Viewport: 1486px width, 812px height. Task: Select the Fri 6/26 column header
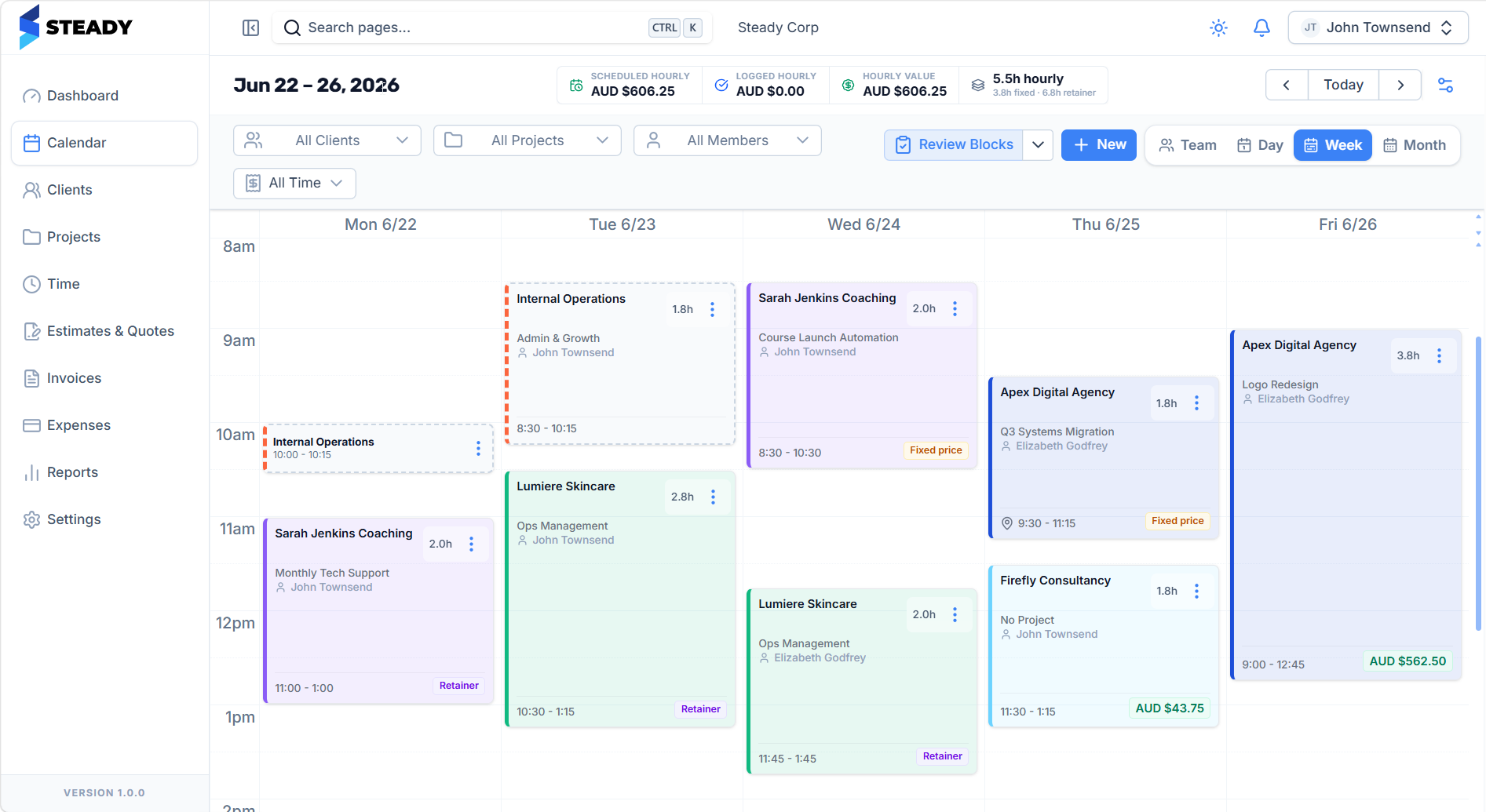point(1348,224)
